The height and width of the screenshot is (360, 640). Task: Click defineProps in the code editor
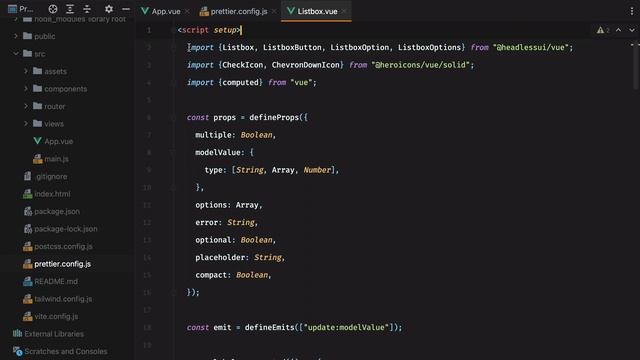[x=274, y=118]
